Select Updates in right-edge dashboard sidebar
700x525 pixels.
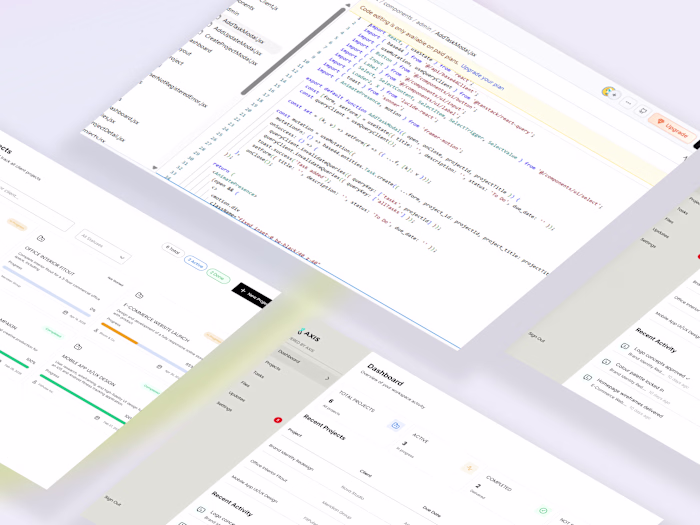pos(660,232)
